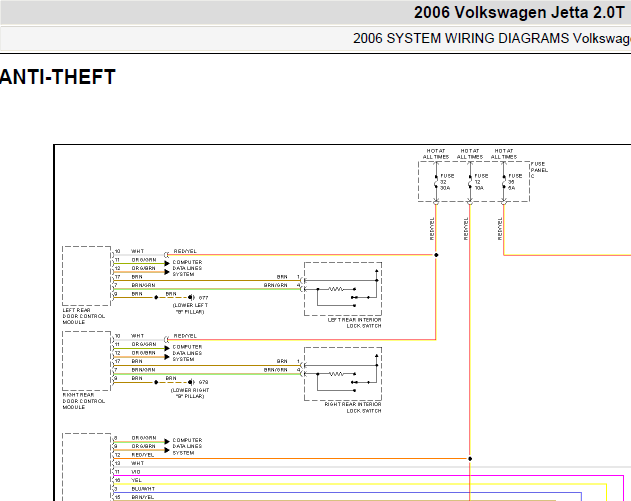Click the "2006 Volkswagen Jetta 2.0T" title
Viewport: 631px width, 501px height.
[520, 12]
